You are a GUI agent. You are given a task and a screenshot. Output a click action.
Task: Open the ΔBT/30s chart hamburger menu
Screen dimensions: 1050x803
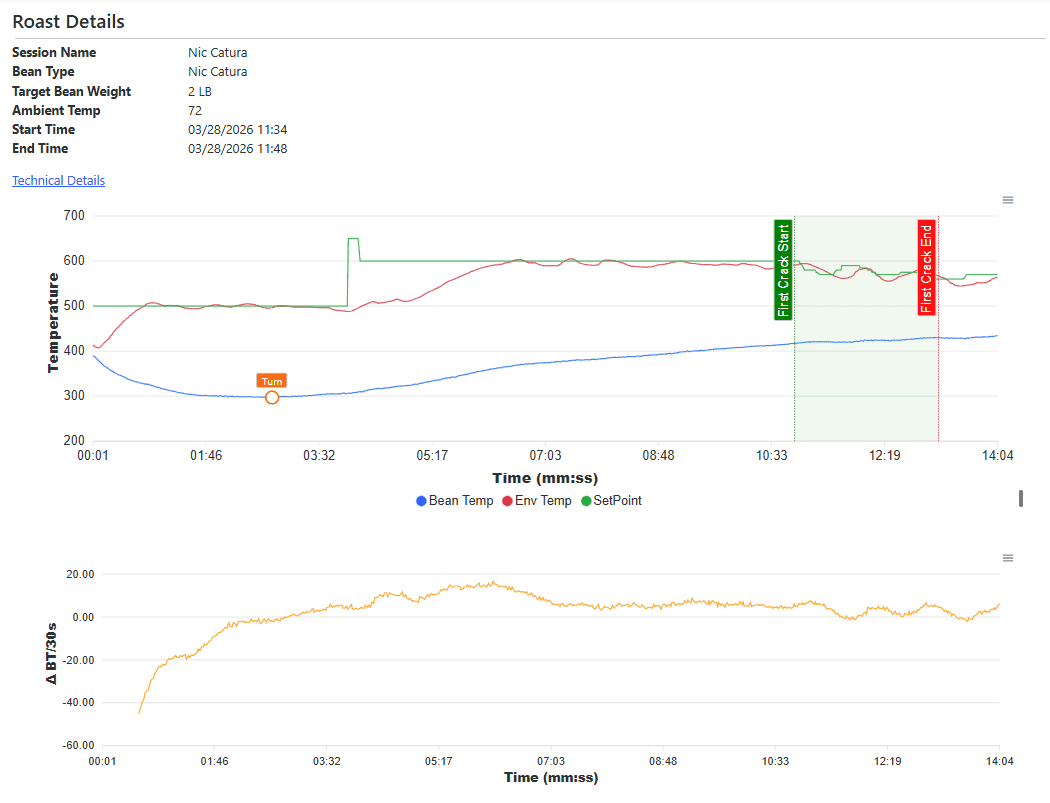pos(1007,558)
